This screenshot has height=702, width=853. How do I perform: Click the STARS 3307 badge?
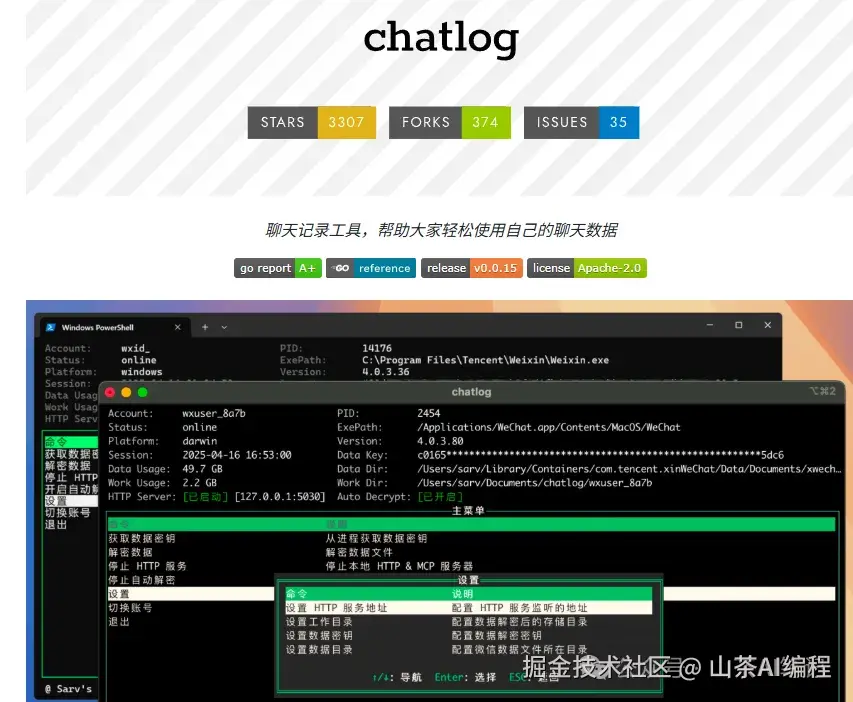(x=312, y=122)
